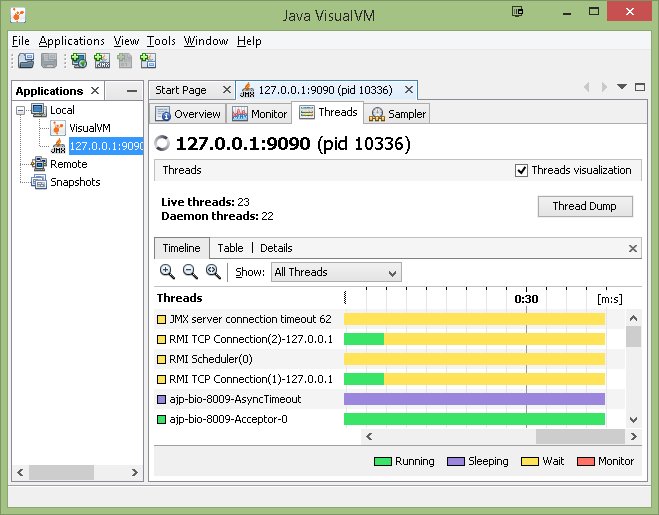Click the right document-tab scroll arrow
The height and width of the screenshot is (515, 659).
click(x=604, y=87)
